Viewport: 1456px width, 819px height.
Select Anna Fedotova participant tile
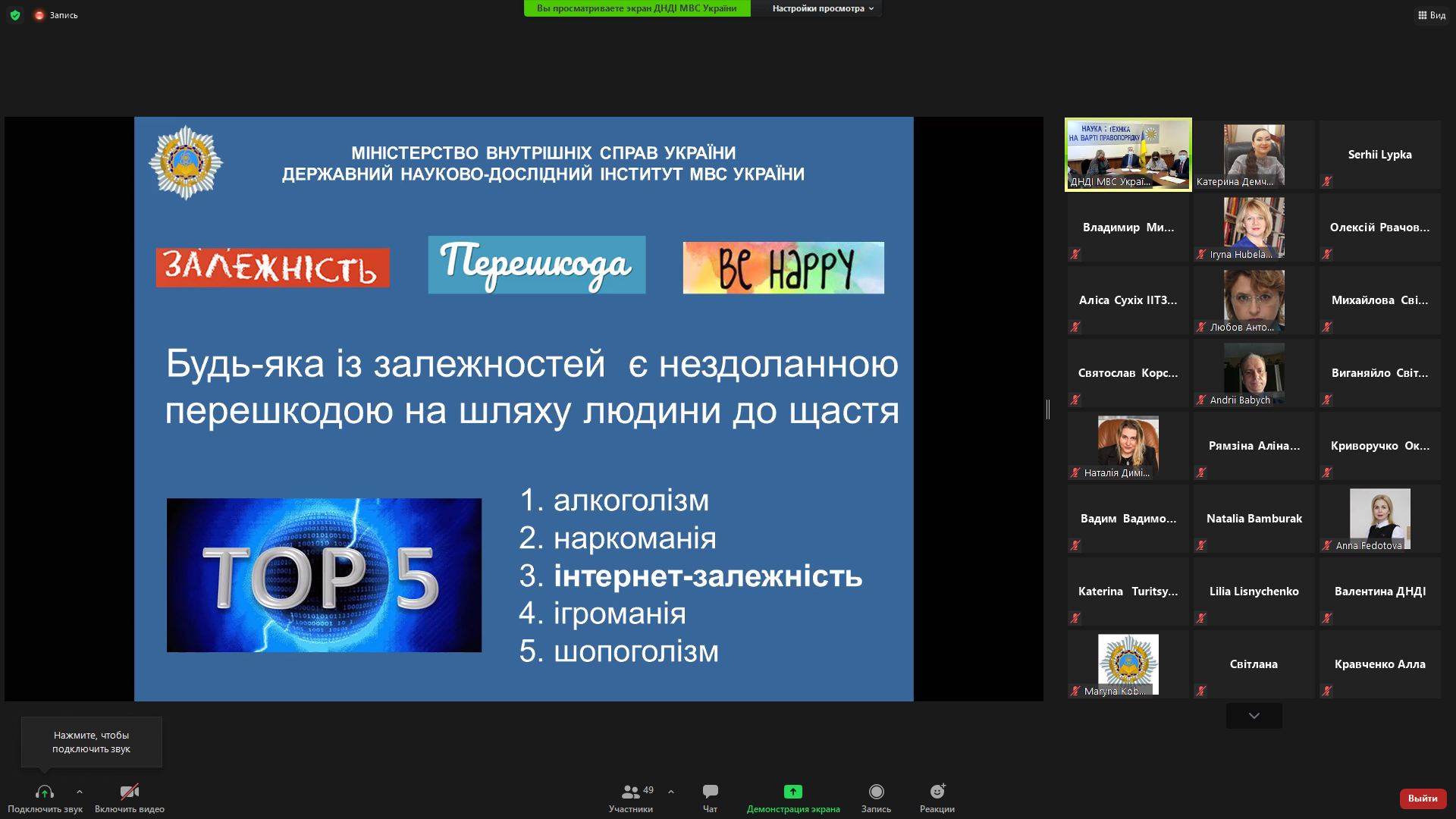tap(1379, 519)
